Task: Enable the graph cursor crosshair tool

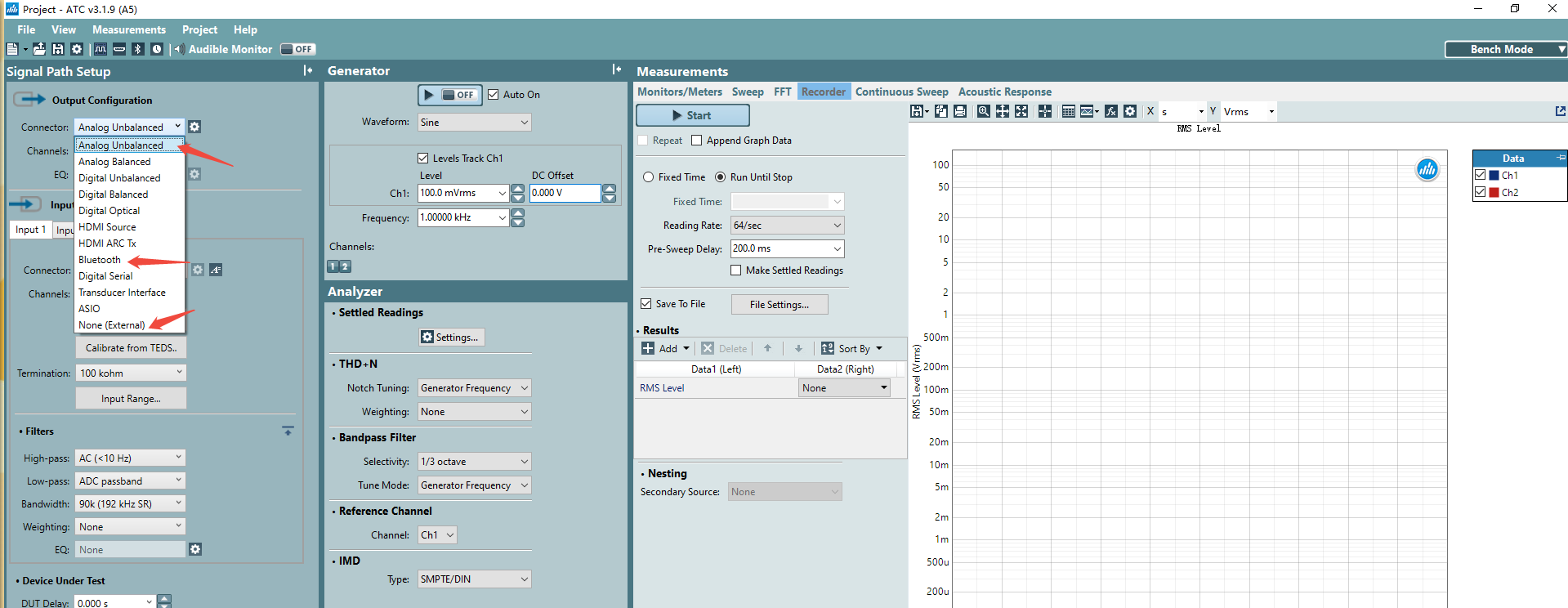Action: pos(1045,111)
